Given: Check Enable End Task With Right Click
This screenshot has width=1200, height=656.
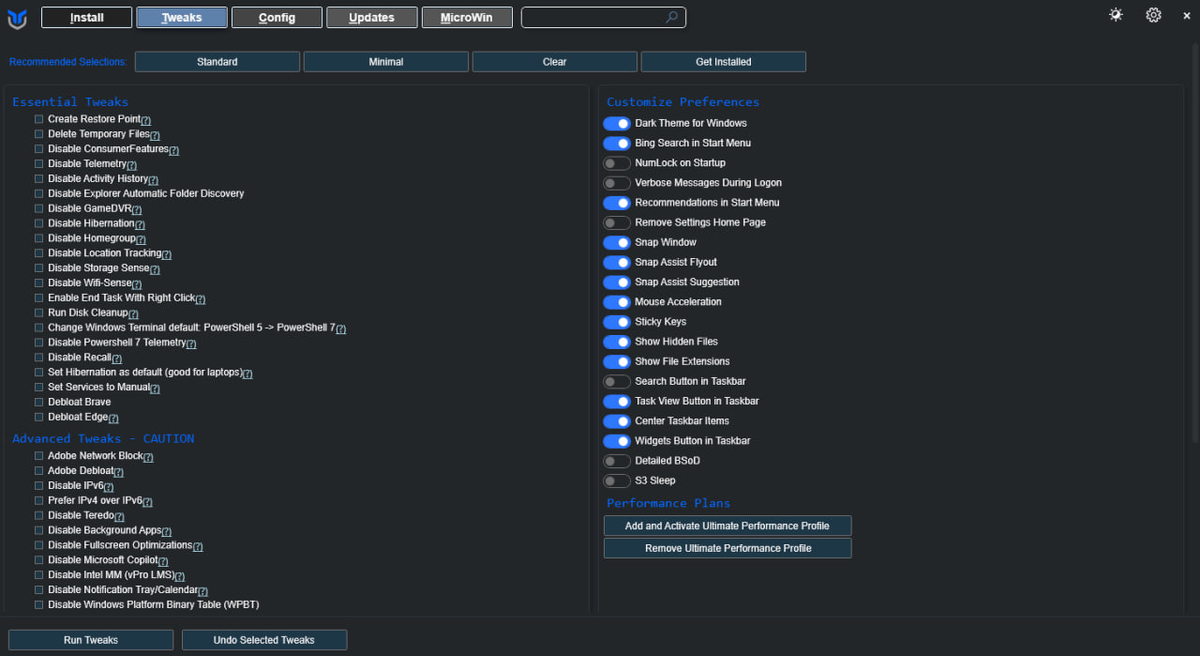Looking at the screenshot, I should pyautogui.click(x=39, y=298).
